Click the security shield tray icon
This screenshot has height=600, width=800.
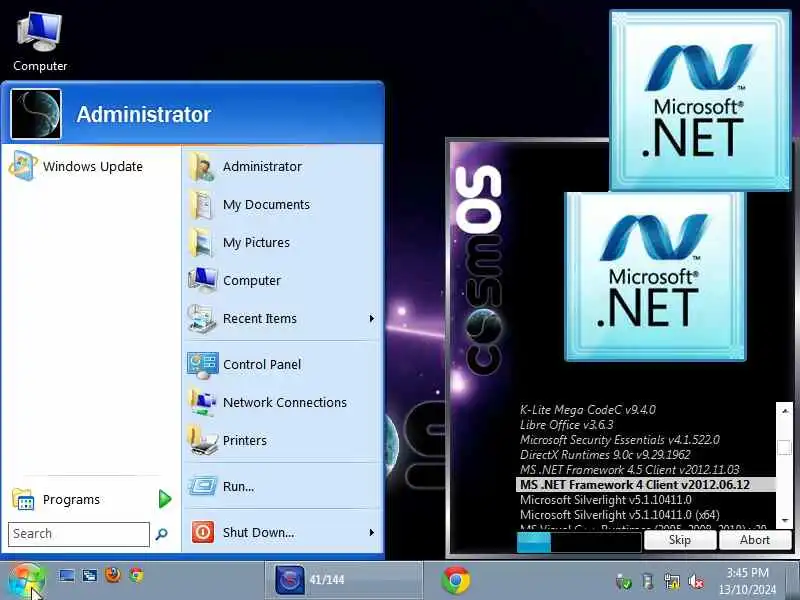623,581
